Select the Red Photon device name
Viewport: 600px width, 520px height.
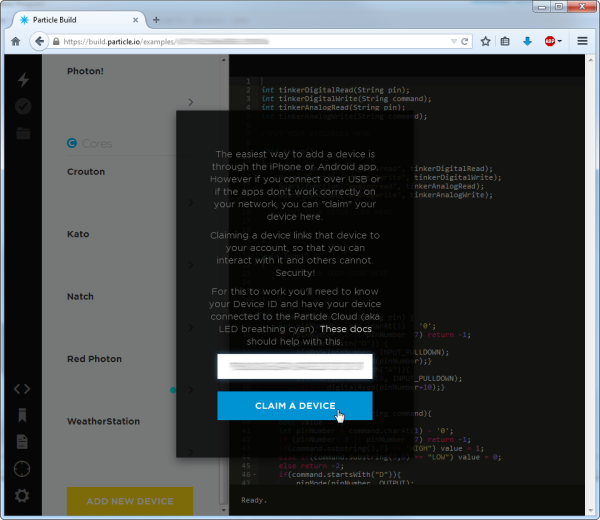pos(95,359)
